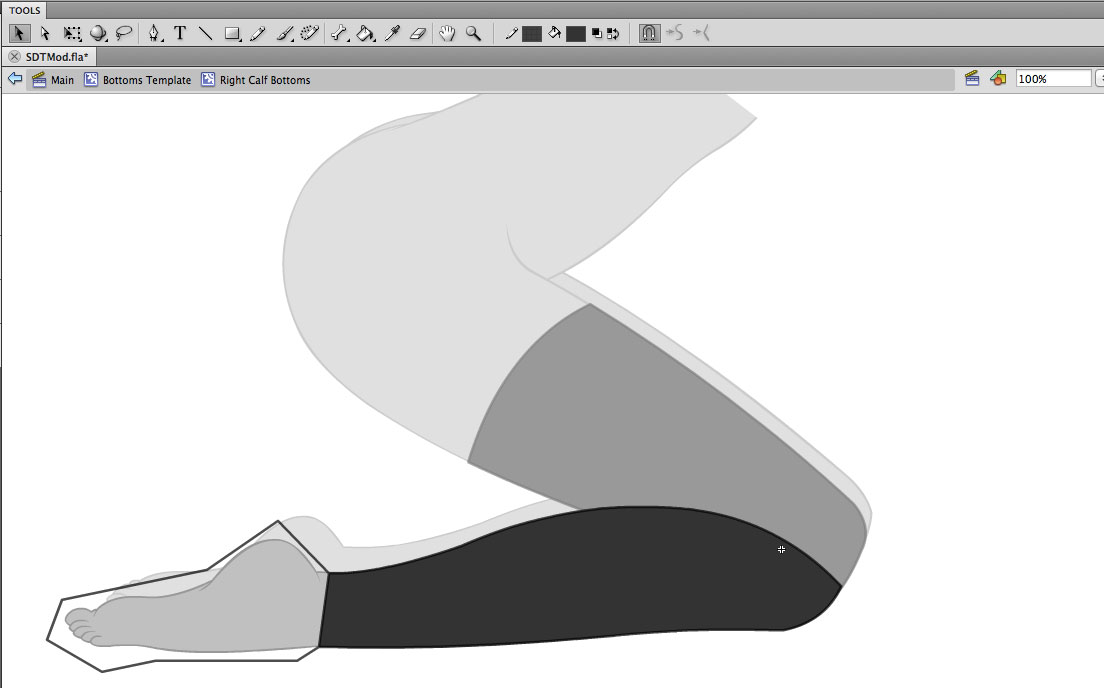The height and width of the screenshot is (688, 1104).
Task: Pick the Lasso tool
Action: pos(124,33)
